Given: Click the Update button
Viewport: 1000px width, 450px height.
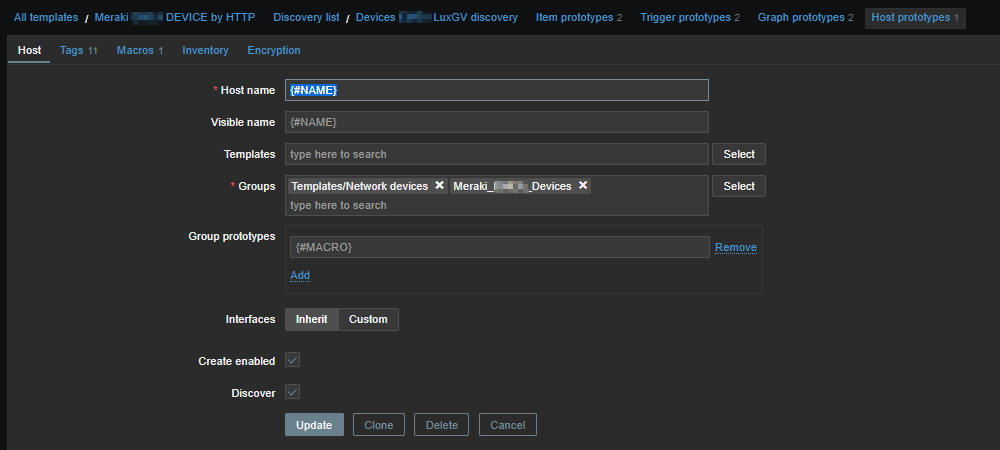Looking at the screenshot, I should (314, 425).
